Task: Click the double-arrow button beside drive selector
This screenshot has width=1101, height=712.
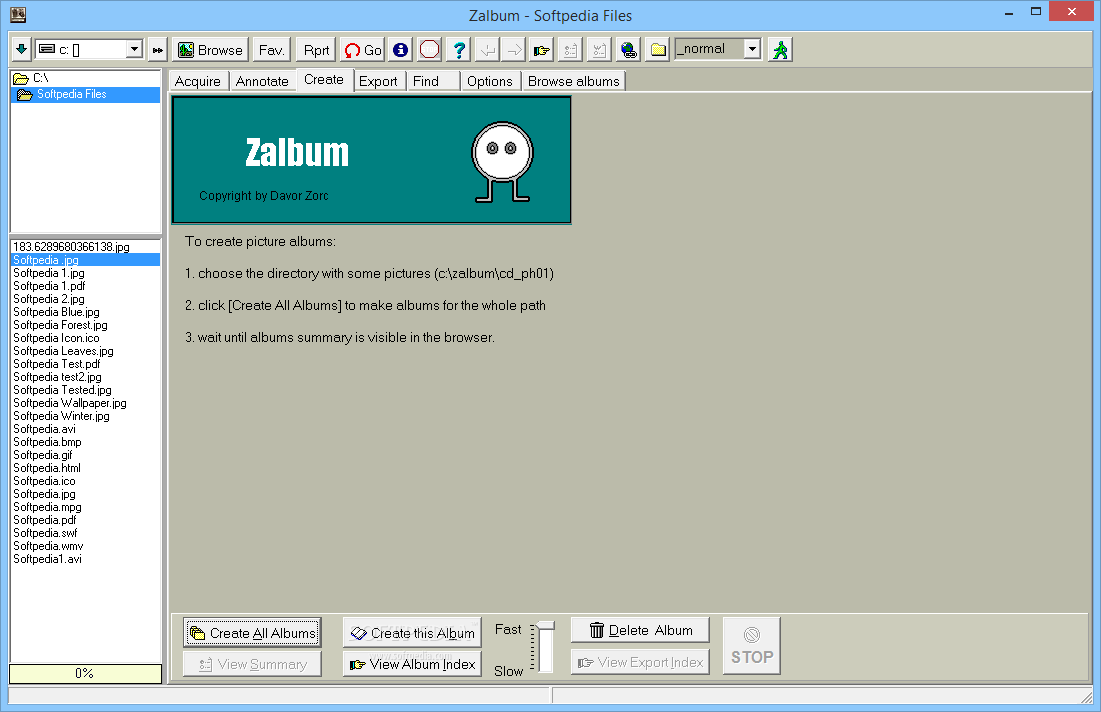Action: click(158, 50)
